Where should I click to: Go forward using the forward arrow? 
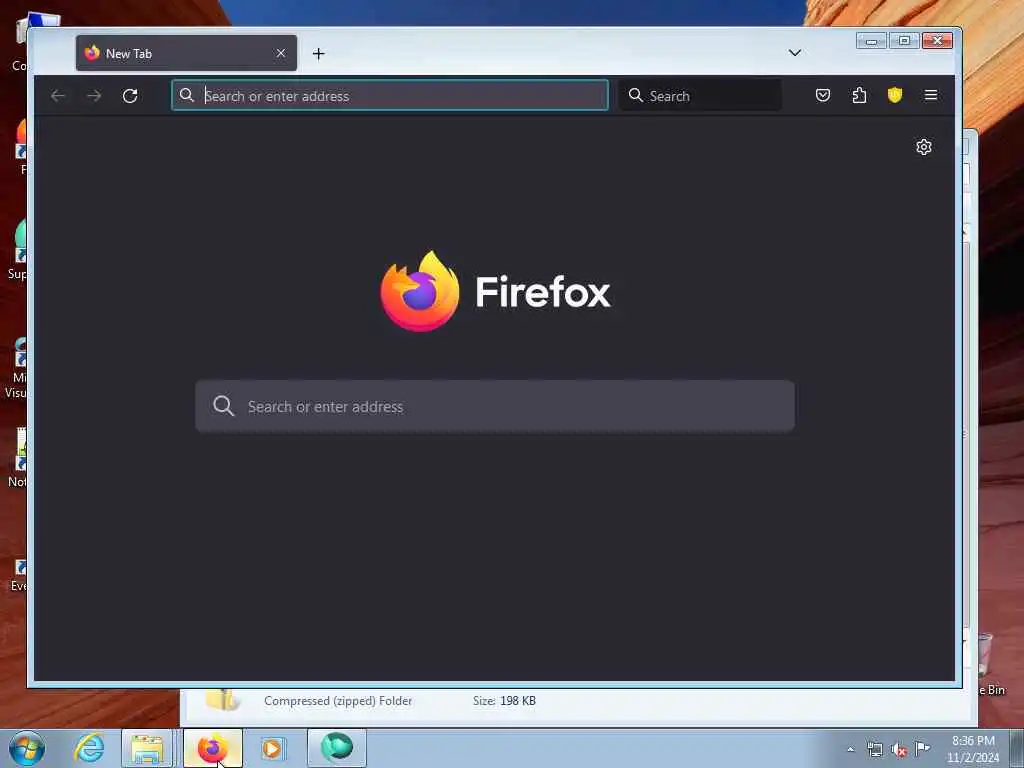[94, 96]
